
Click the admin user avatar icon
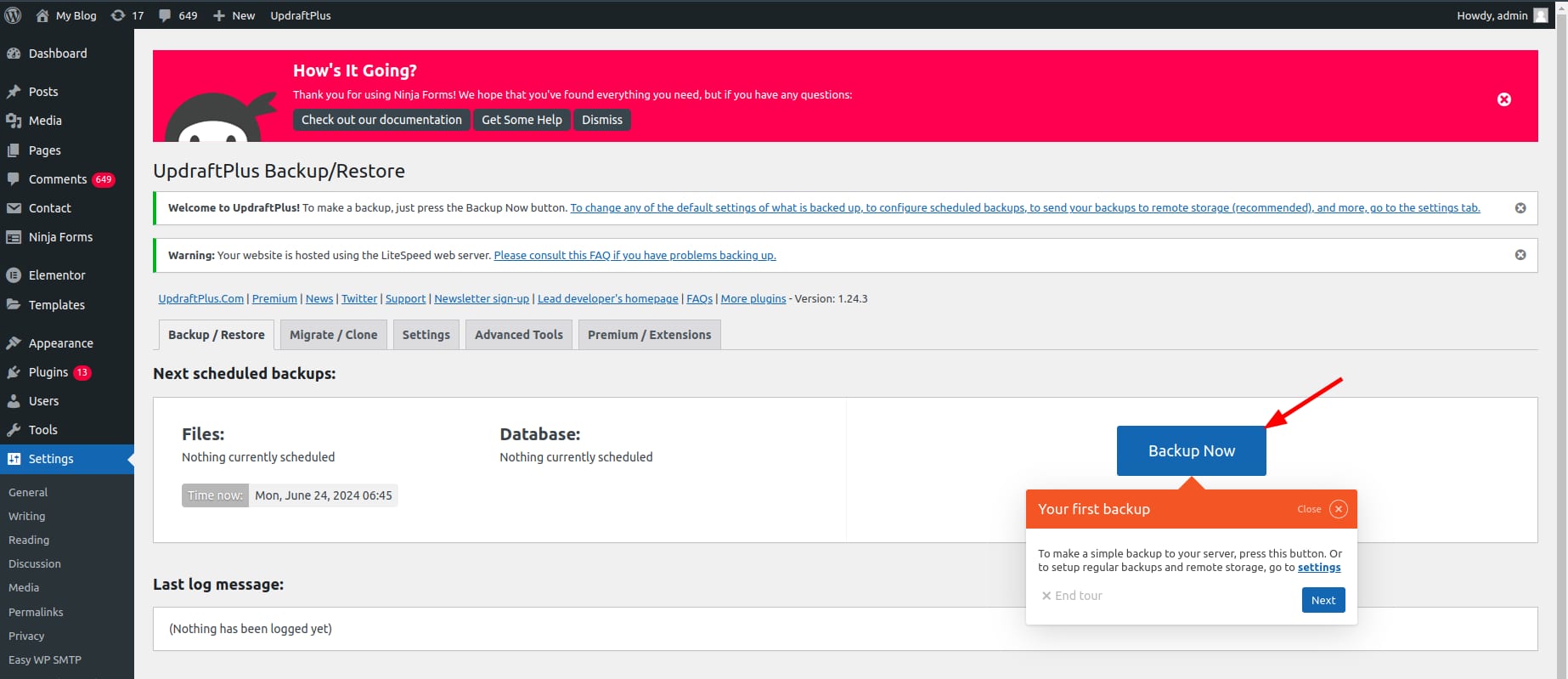(1540, 15)
